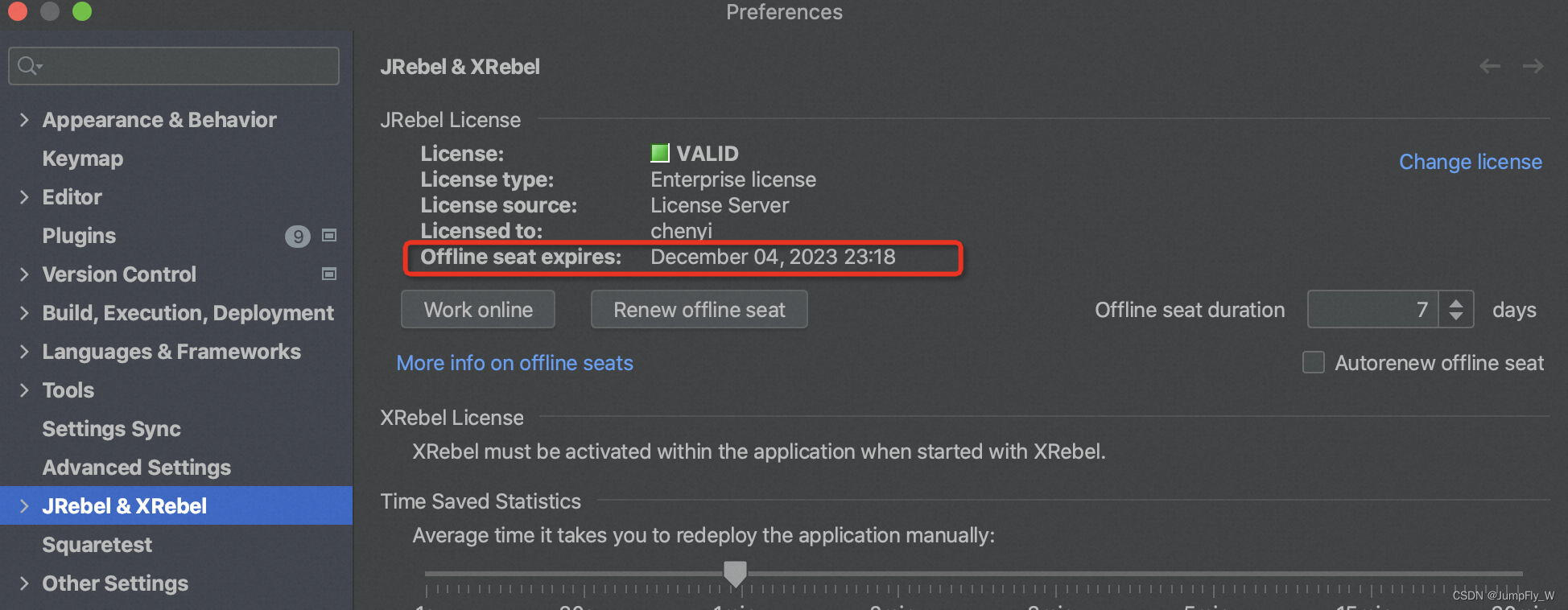
Task: Click the offline seat duration field
Action: 1375,309
